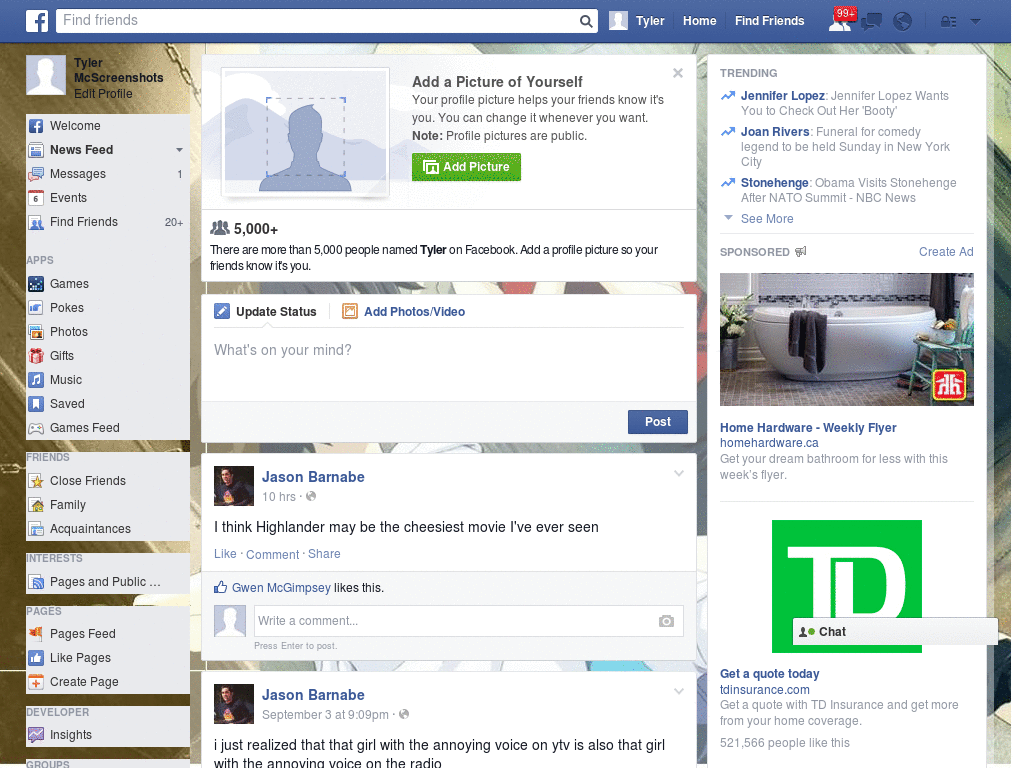Click the Music icon in sidebar
The height and width of the screenshot is (768, 1024).
point(36,380)
